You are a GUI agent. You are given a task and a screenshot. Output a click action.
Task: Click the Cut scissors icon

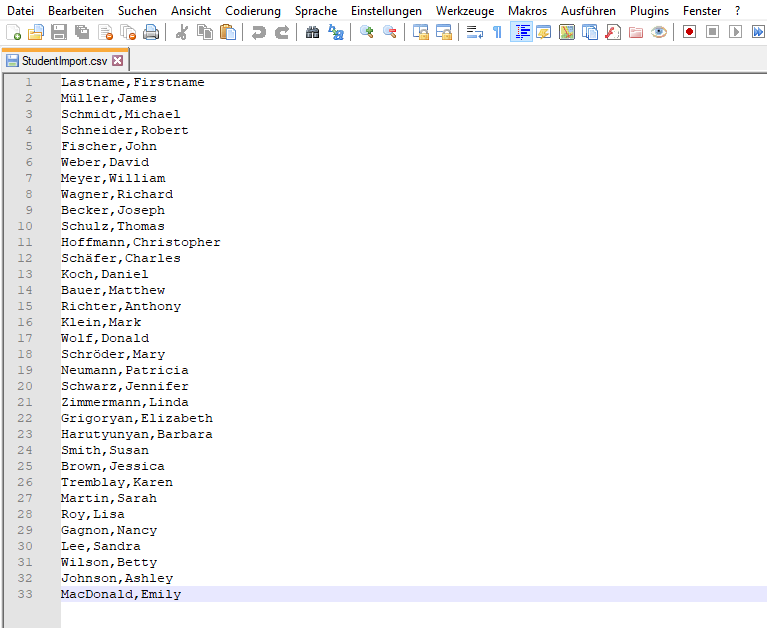coord(182,32)
